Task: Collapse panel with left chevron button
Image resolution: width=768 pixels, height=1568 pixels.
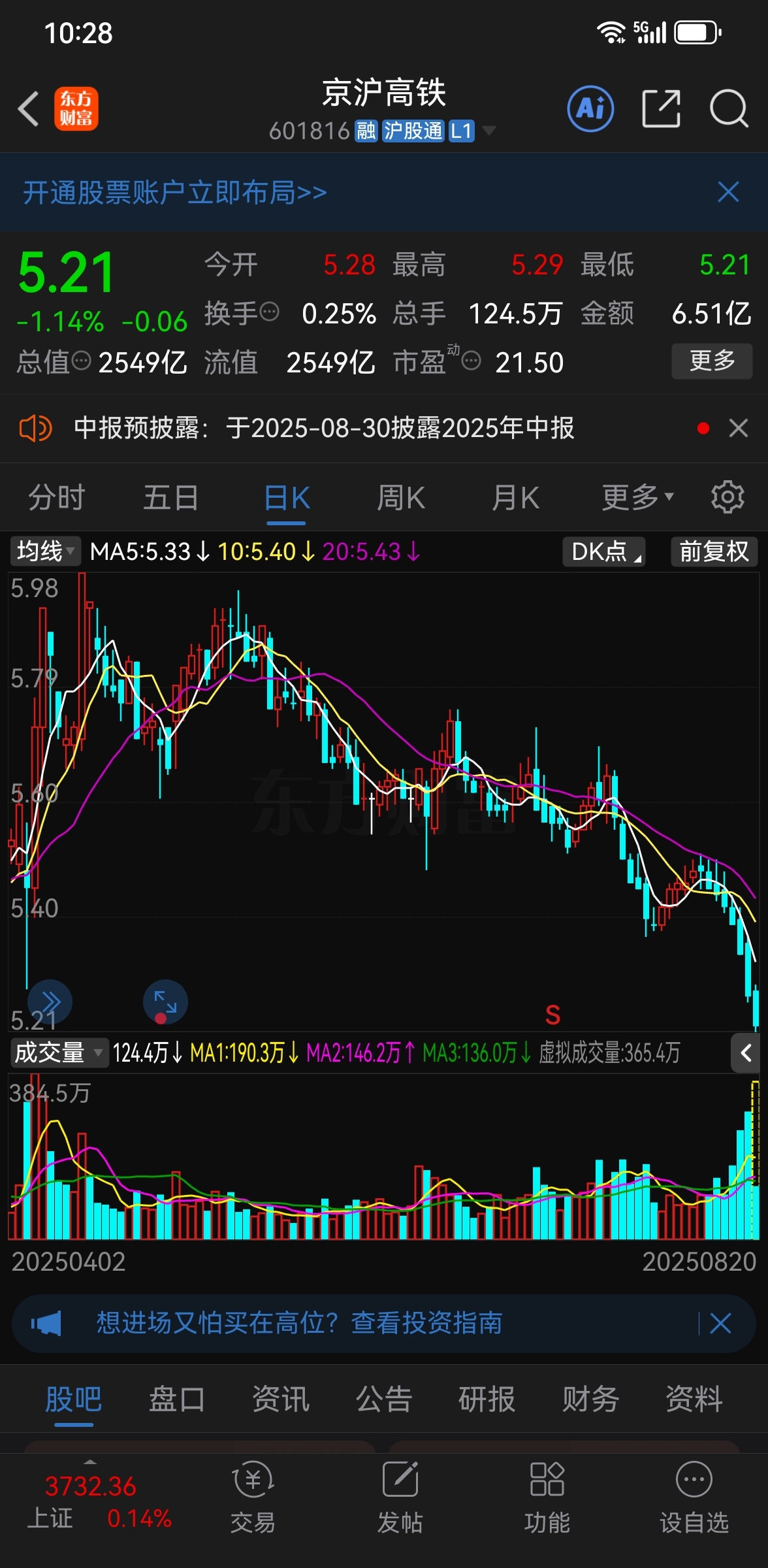Action: tap(745, 1053)
